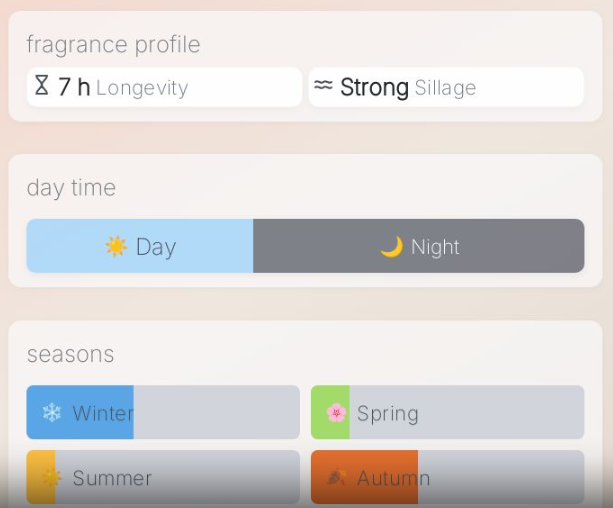Click the Summer season bar
Viewport: 613px width, 508px height.
(x=163, y=477)
